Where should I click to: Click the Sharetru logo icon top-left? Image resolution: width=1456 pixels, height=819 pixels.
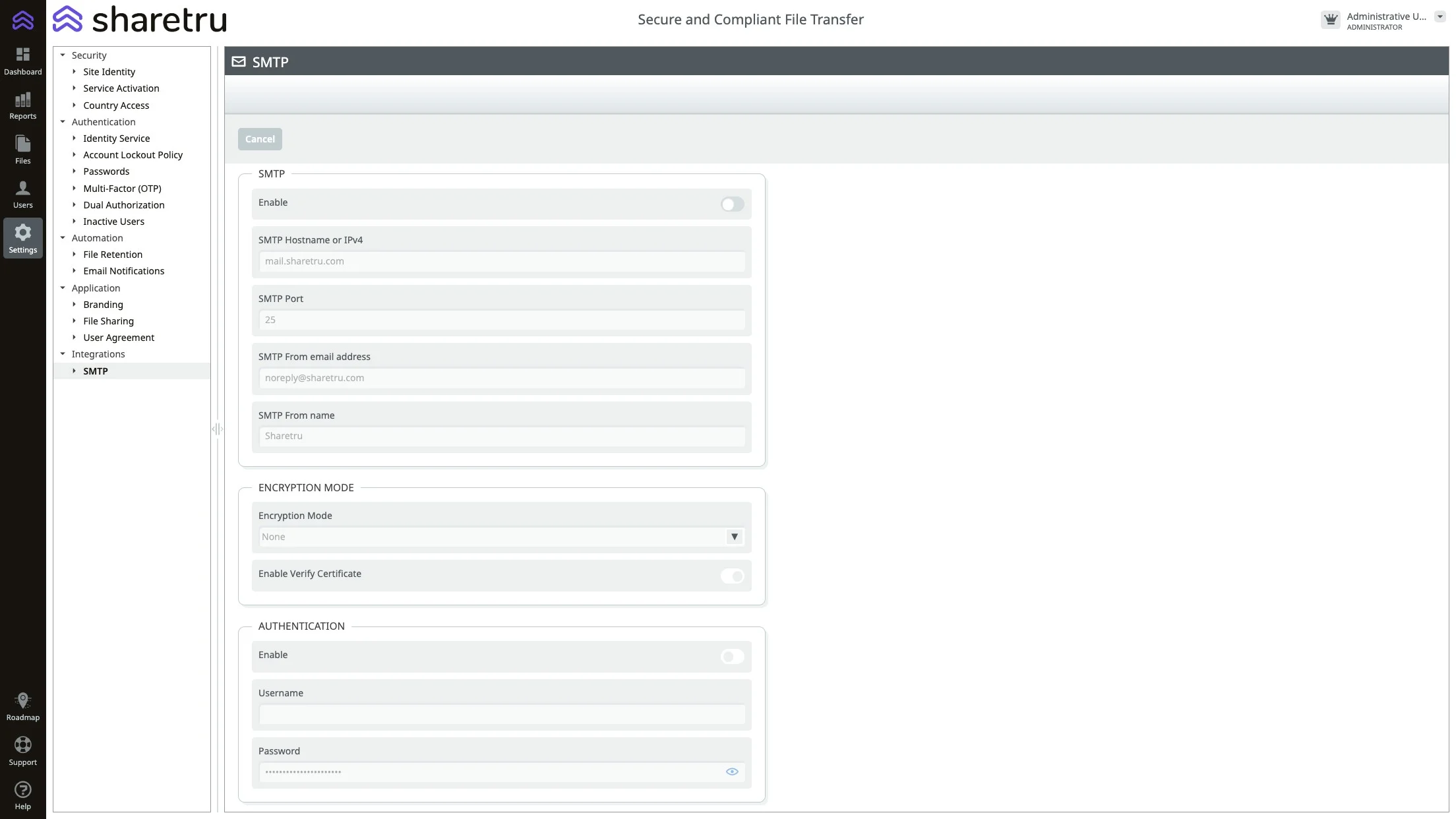point(22,20)
